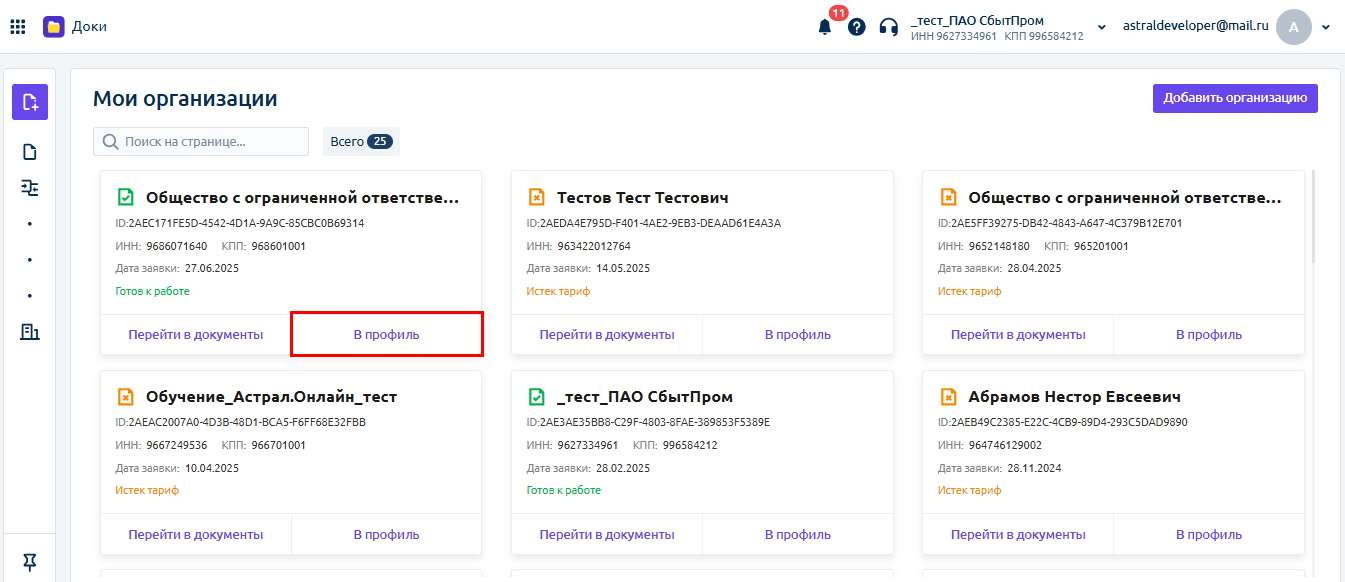Click the purple create document sidebar icon
1345x582 pixels.
coord(30,102)
